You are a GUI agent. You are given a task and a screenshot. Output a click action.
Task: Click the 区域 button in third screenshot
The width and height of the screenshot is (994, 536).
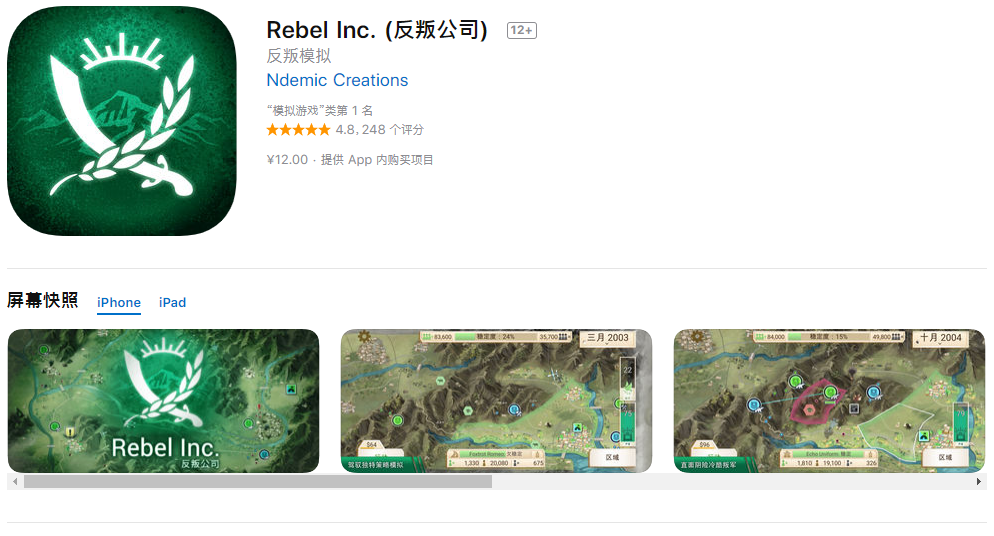click(x=945, y=457)
